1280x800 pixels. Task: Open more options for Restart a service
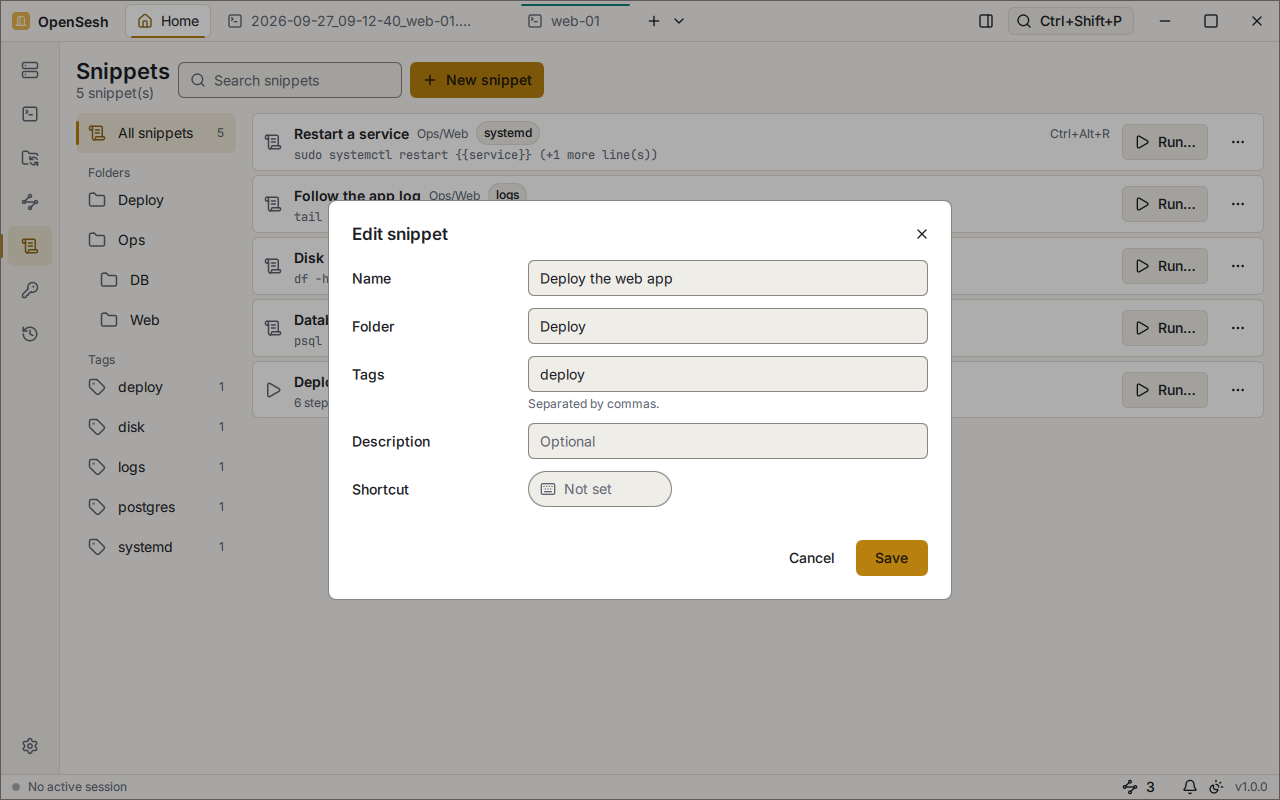(1238, 142)
